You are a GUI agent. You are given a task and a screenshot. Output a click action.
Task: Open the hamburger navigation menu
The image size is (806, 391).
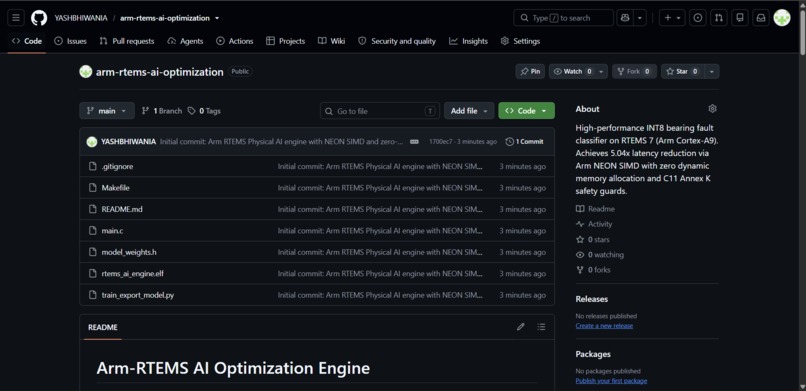(x=16, y=18)
